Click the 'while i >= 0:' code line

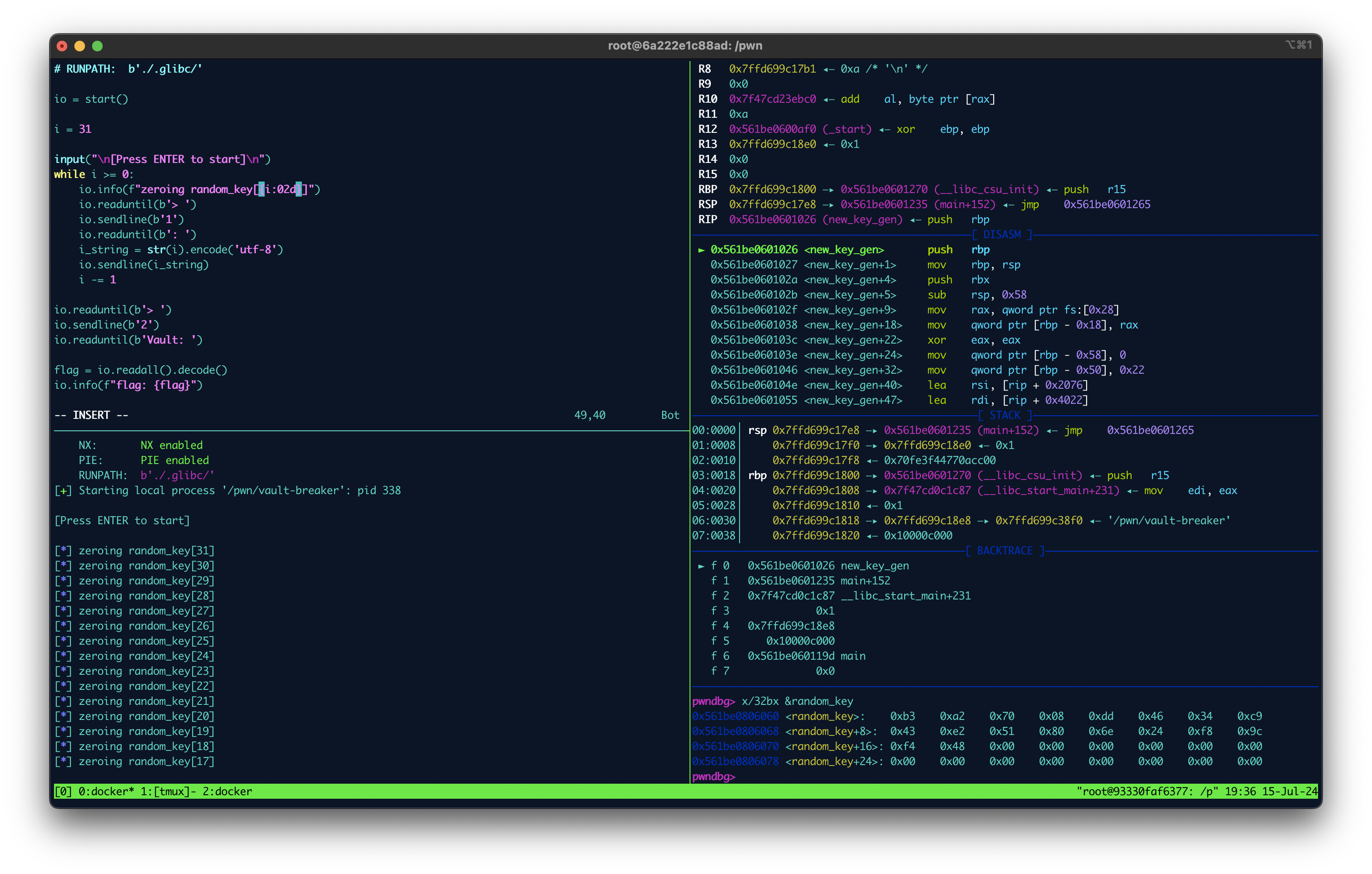point(94,174)
